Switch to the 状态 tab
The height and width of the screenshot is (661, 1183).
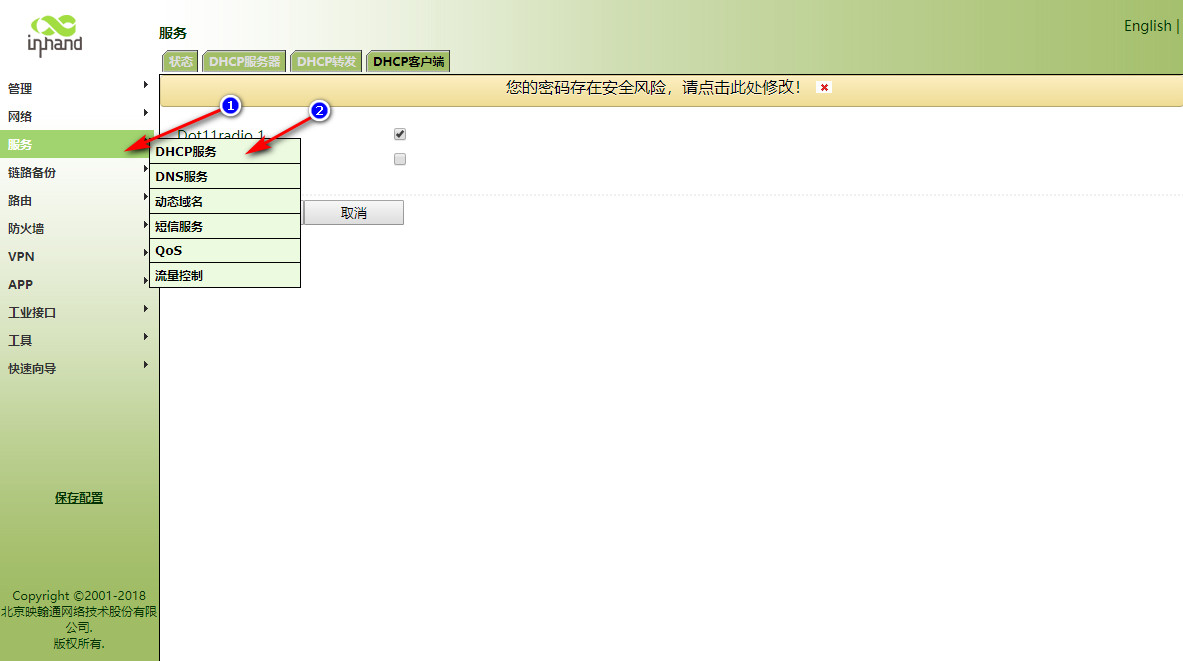coord(180,61)
